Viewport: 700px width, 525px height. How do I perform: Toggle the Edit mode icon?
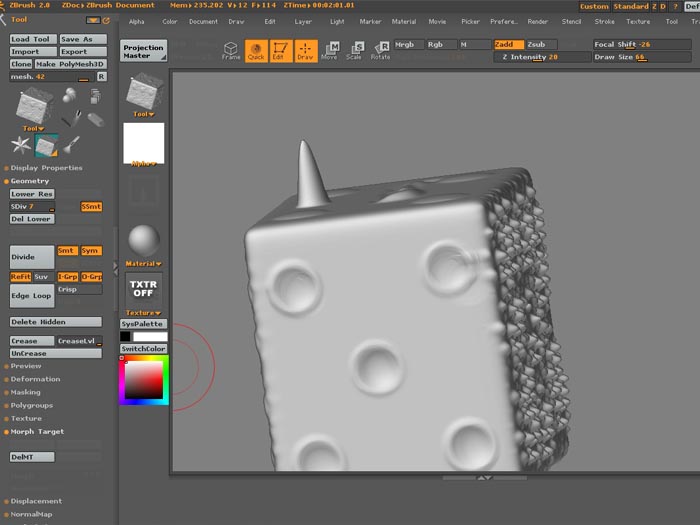(281, 51)
